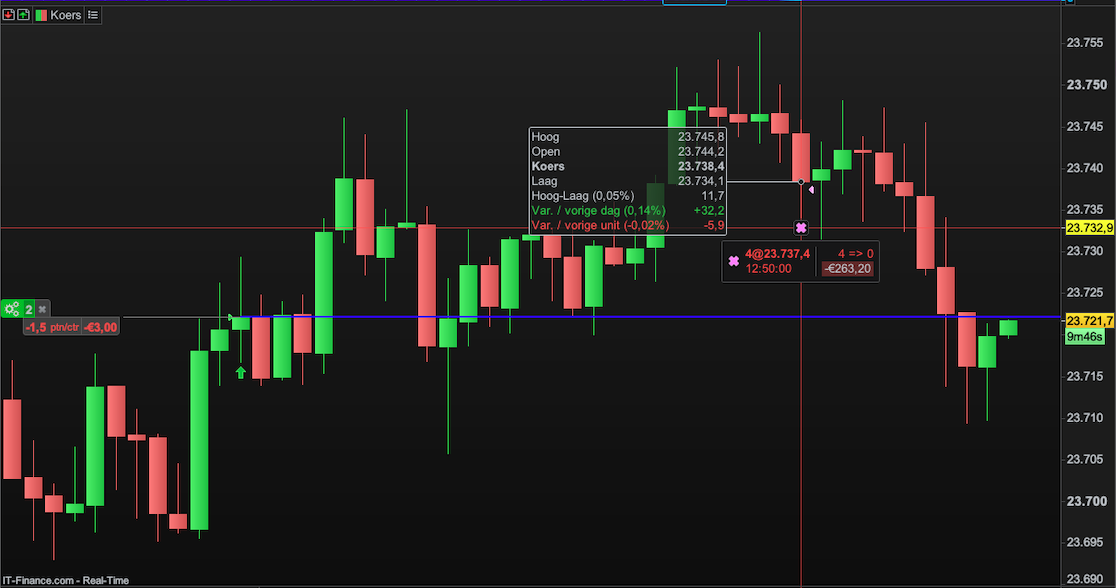The width and height of the screenshot is (1116, 588).
Task: Click the IT-Finance.com Real-Time label
Action: click(x=65, y=580)
